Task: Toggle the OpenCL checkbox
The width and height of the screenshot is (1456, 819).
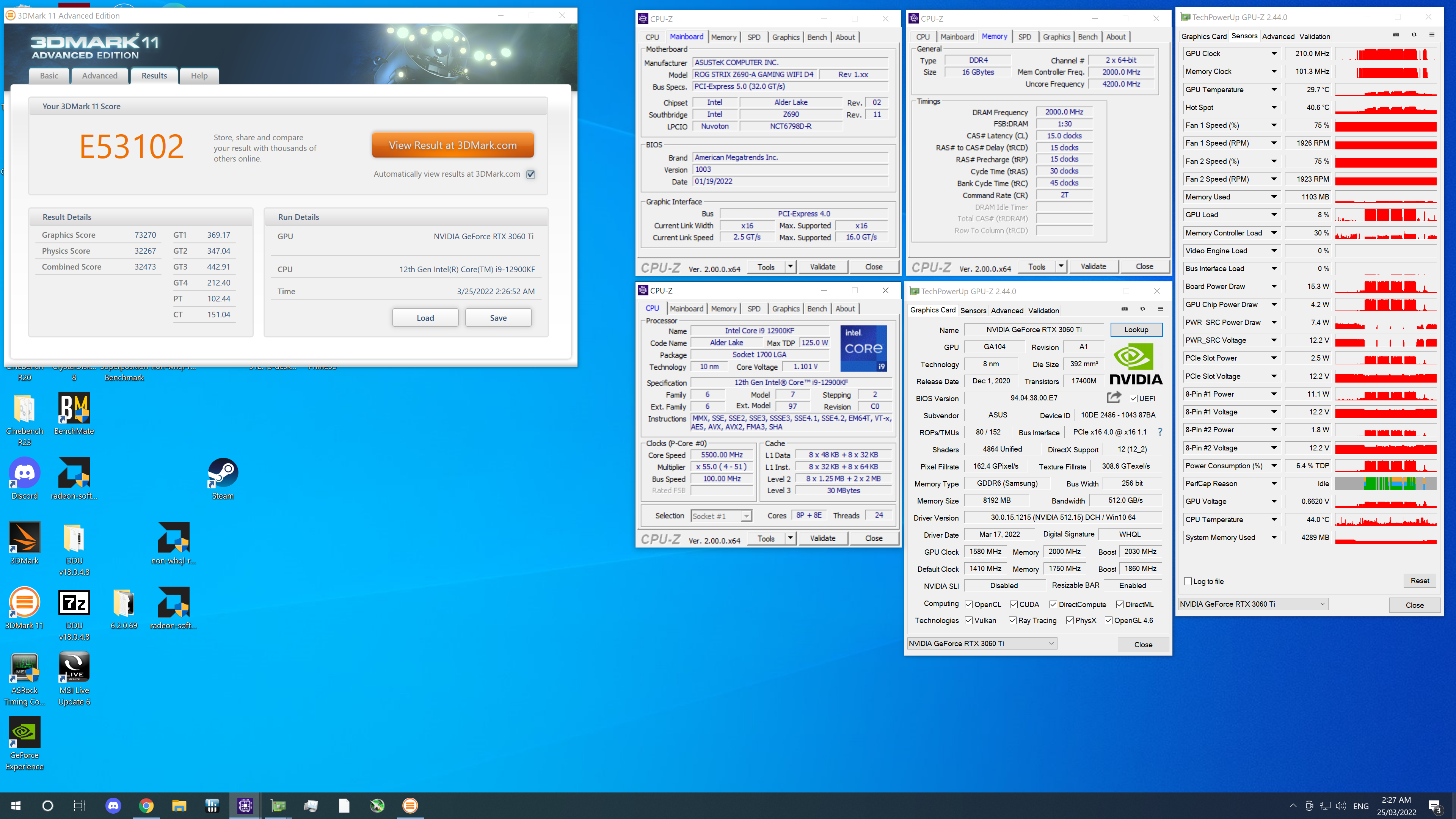Action: (x=969, y=605)
